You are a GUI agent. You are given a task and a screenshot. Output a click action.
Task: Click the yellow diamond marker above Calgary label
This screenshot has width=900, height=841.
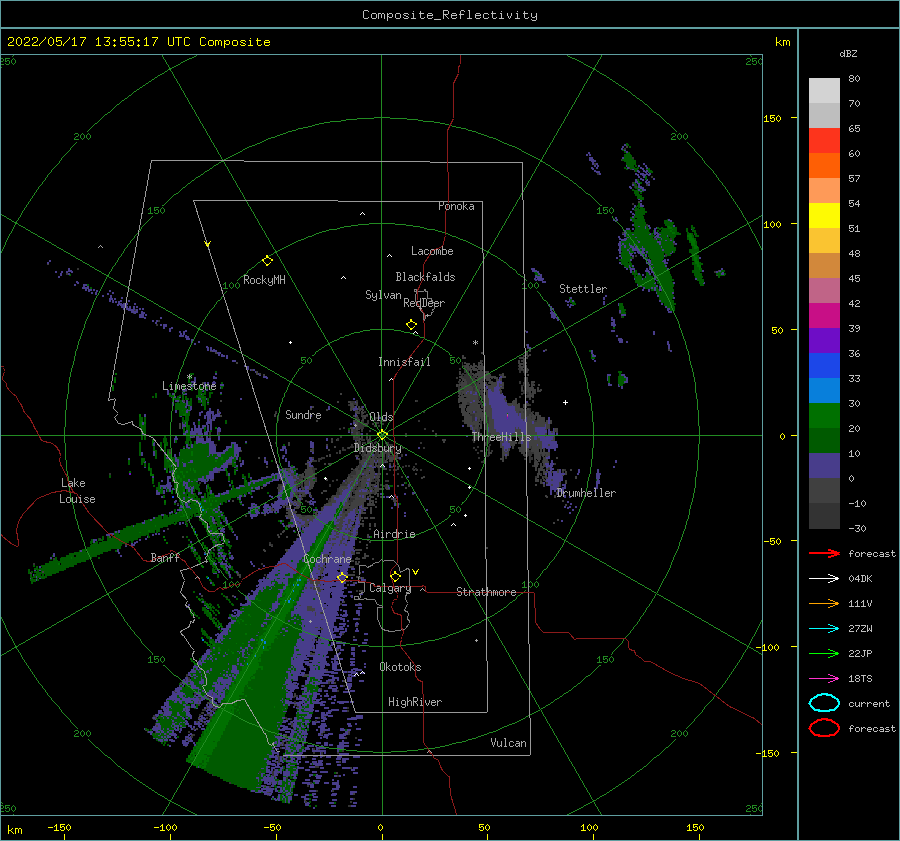pos(395,576)
